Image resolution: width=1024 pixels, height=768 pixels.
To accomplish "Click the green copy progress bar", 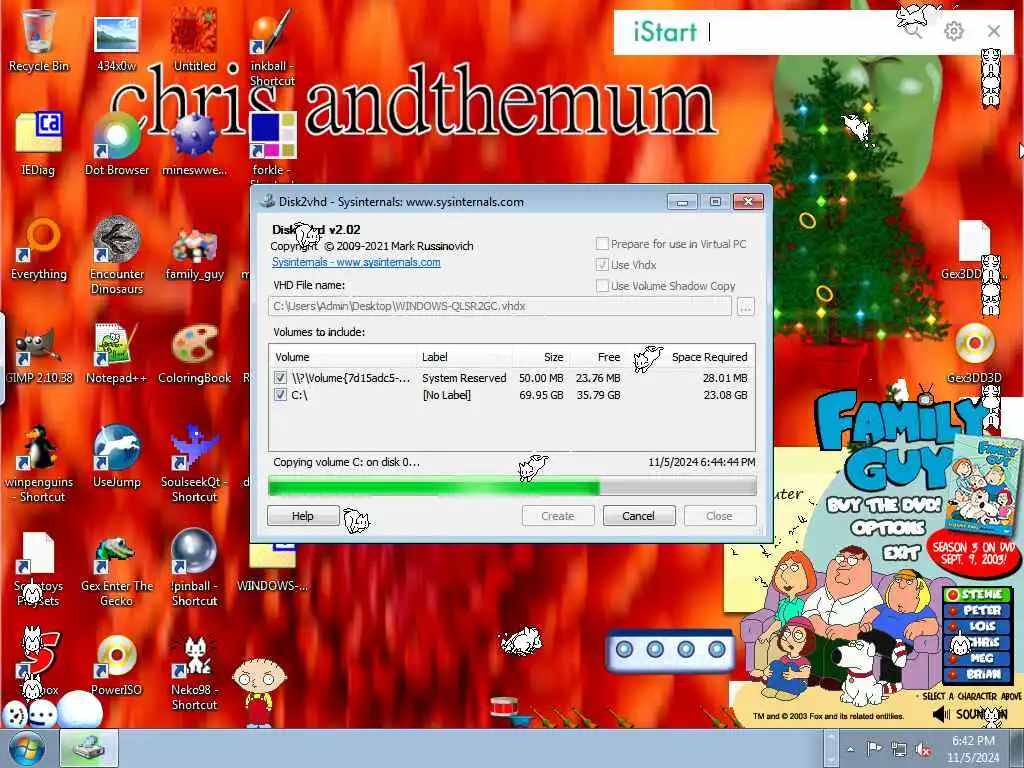I will [x=512, y=486].
